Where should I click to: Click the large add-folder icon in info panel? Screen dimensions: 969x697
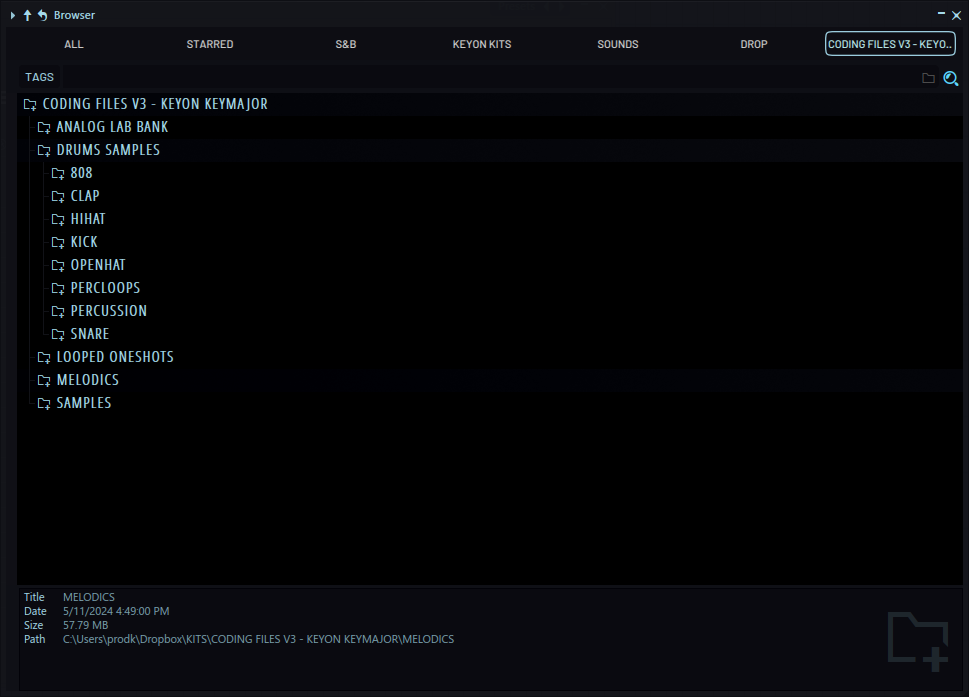pos(918,640)
